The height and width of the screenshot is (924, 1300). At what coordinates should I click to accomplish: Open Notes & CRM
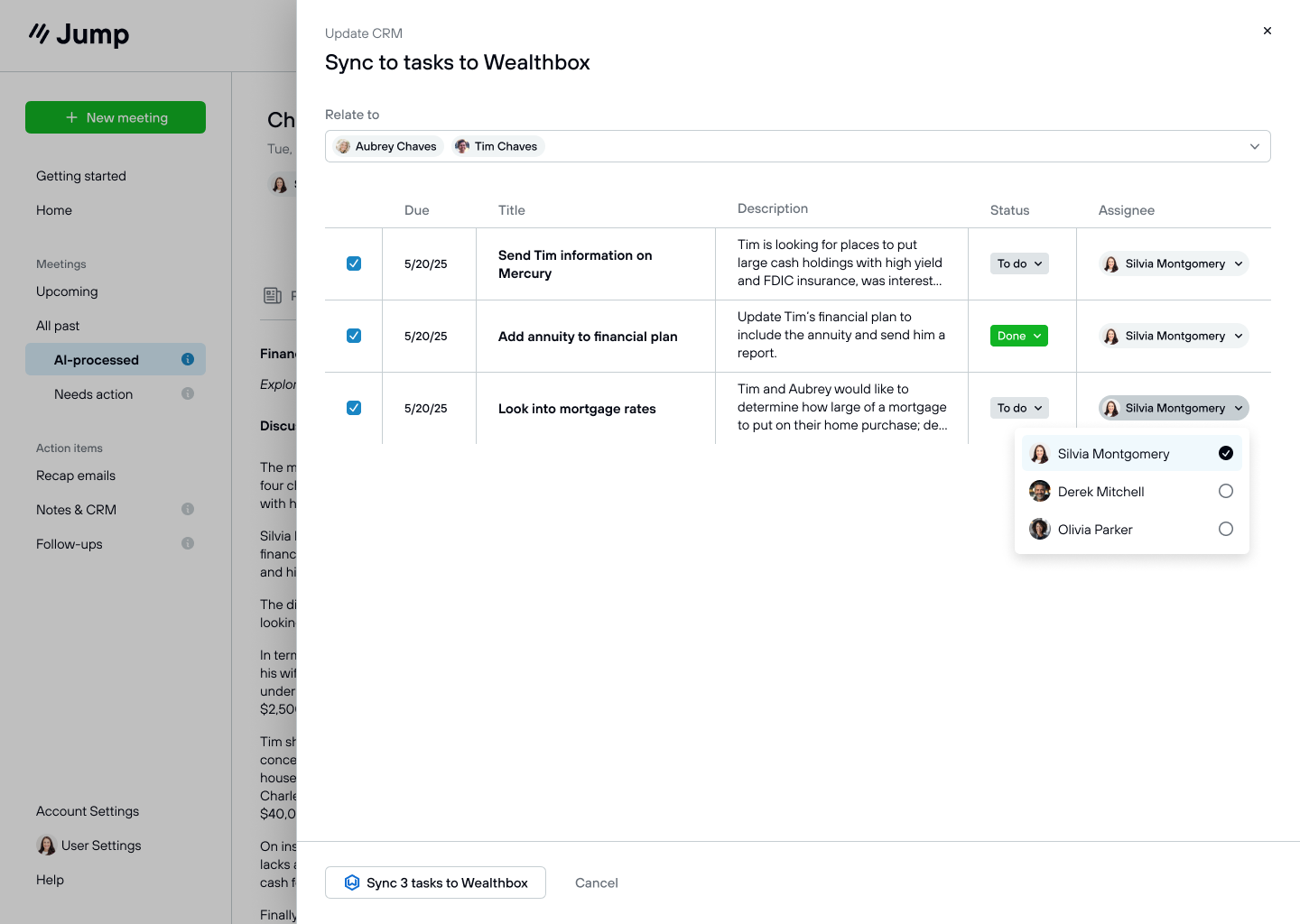click(x=76, y=510)
